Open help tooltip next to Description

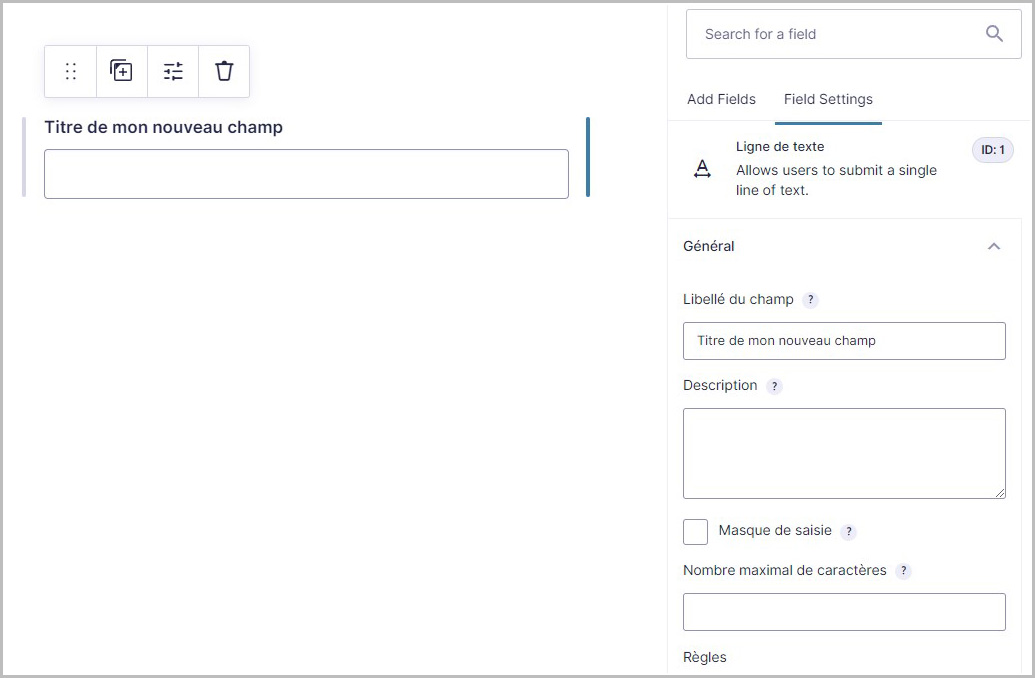coord(774,386)
